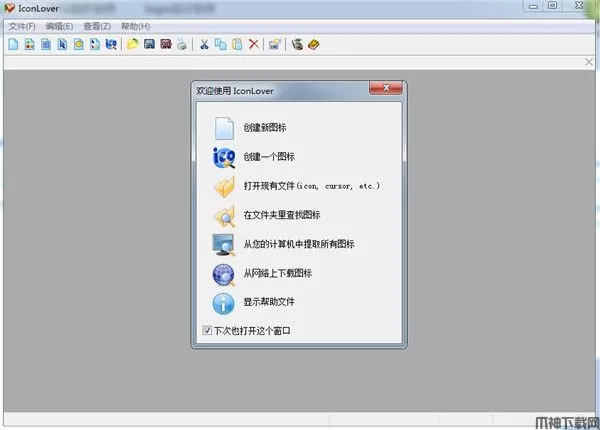The width and height of the screenshot is (600, 430).
Task: Open the 查看(Z) menu
Action: pyautogui.click(x=97, y=25)
